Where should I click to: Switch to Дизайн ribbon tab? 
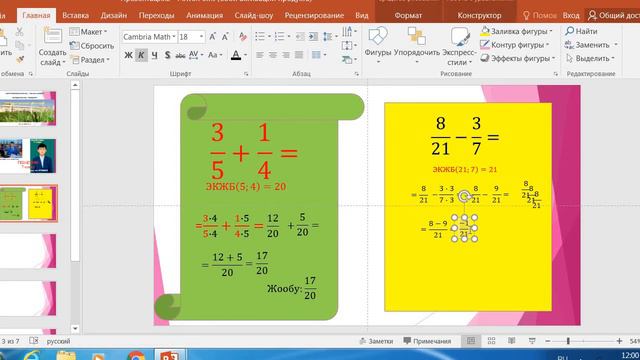pos(114,16)
